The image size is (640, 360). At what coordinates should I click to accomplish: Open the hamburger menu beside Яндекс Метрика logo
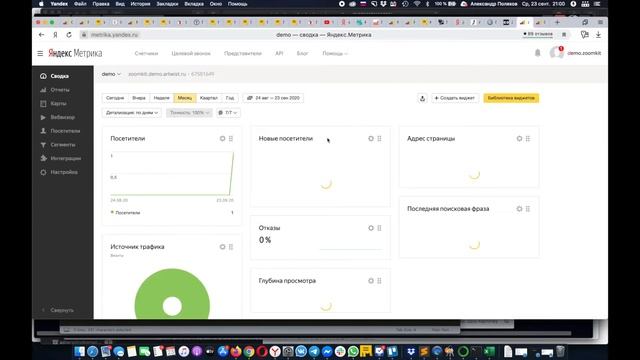(x=40, y=53)
